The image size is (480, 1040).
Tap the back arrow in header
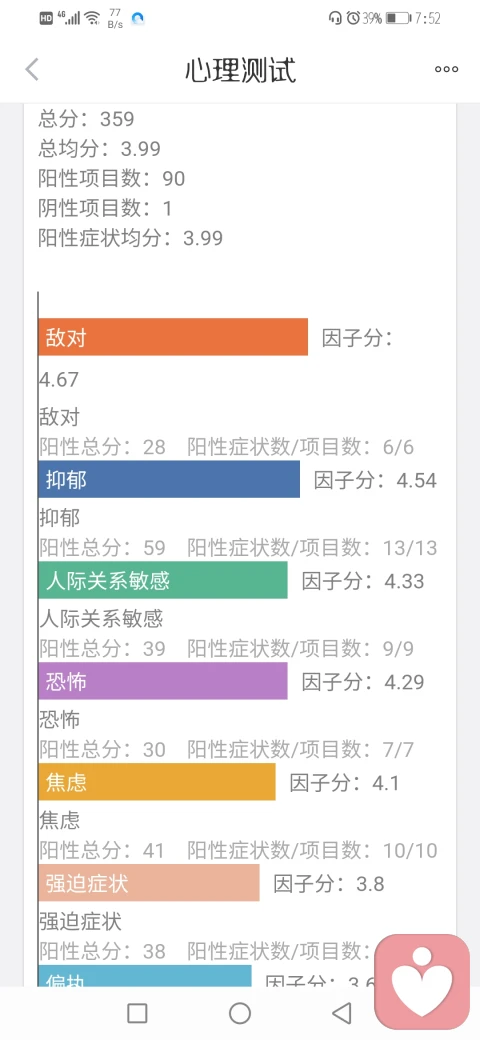32,70
